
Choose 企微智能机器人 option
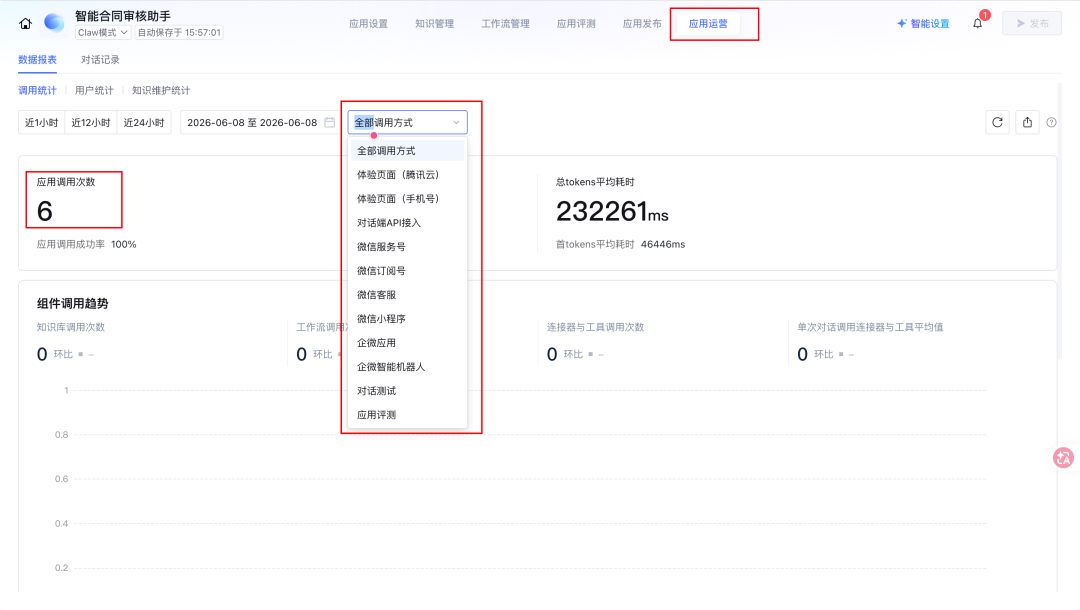pos(407,367)
